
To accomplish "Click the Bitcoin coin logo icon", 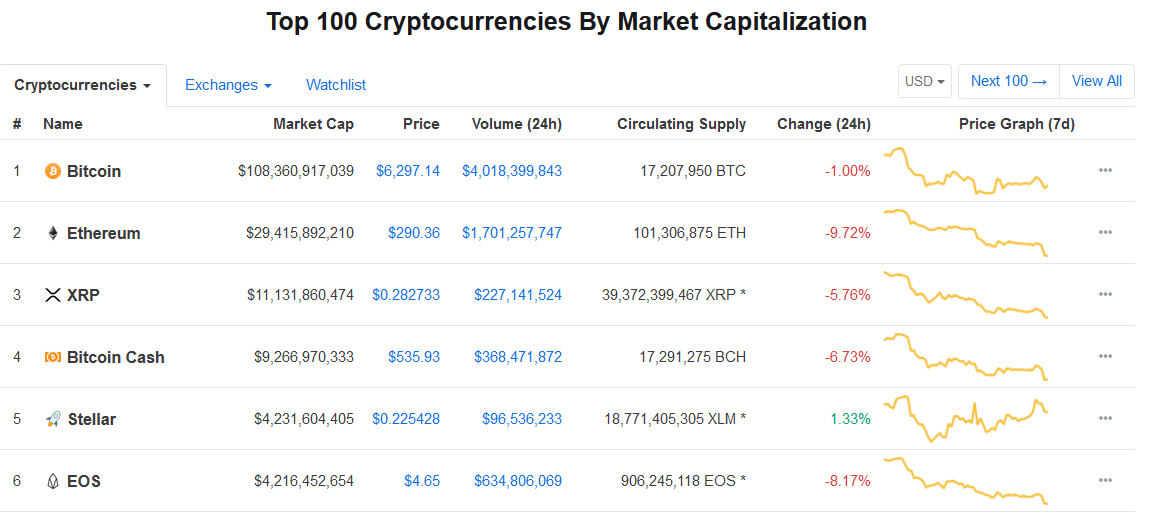I will (53, 171).
